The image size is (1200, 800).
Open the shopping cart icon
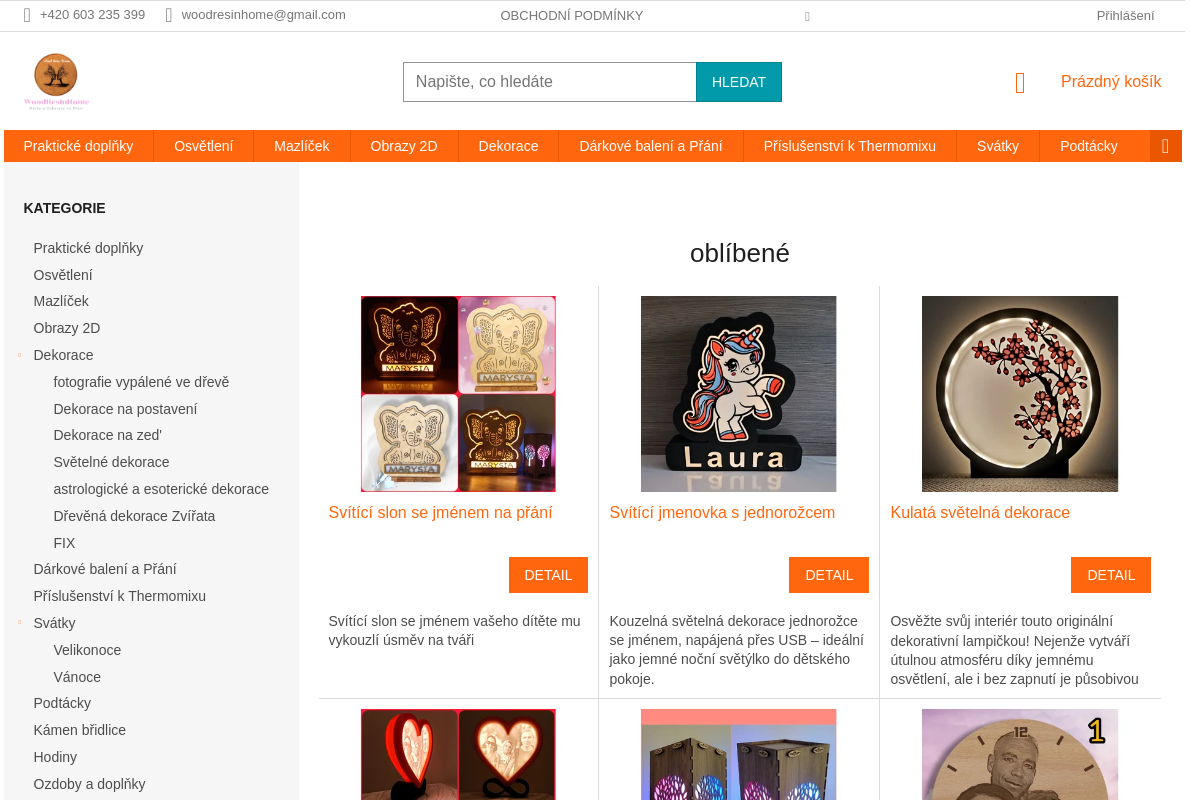pos(1020,83)
